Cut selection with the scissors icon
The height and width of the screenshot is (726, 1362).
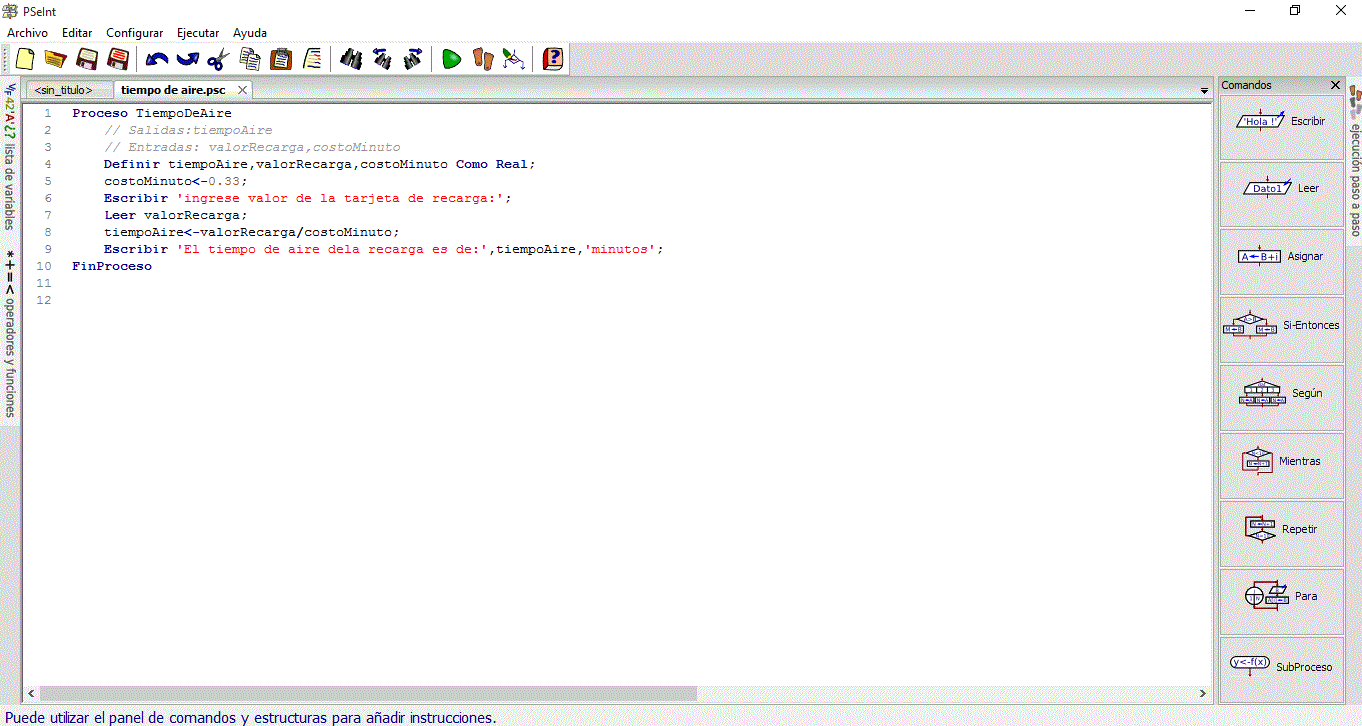218,59
